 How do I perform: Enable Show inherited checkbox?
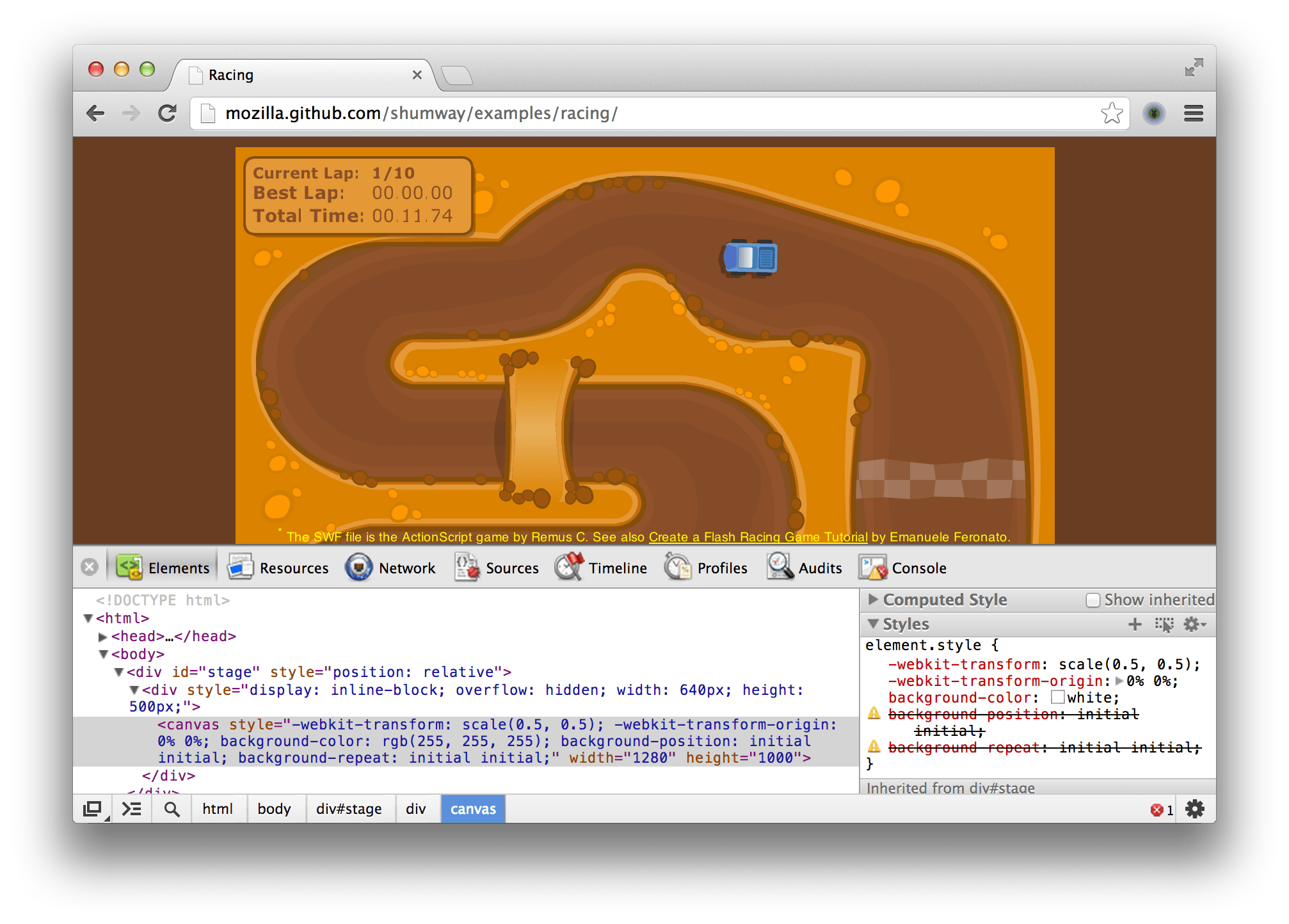tap(1093, 600)
